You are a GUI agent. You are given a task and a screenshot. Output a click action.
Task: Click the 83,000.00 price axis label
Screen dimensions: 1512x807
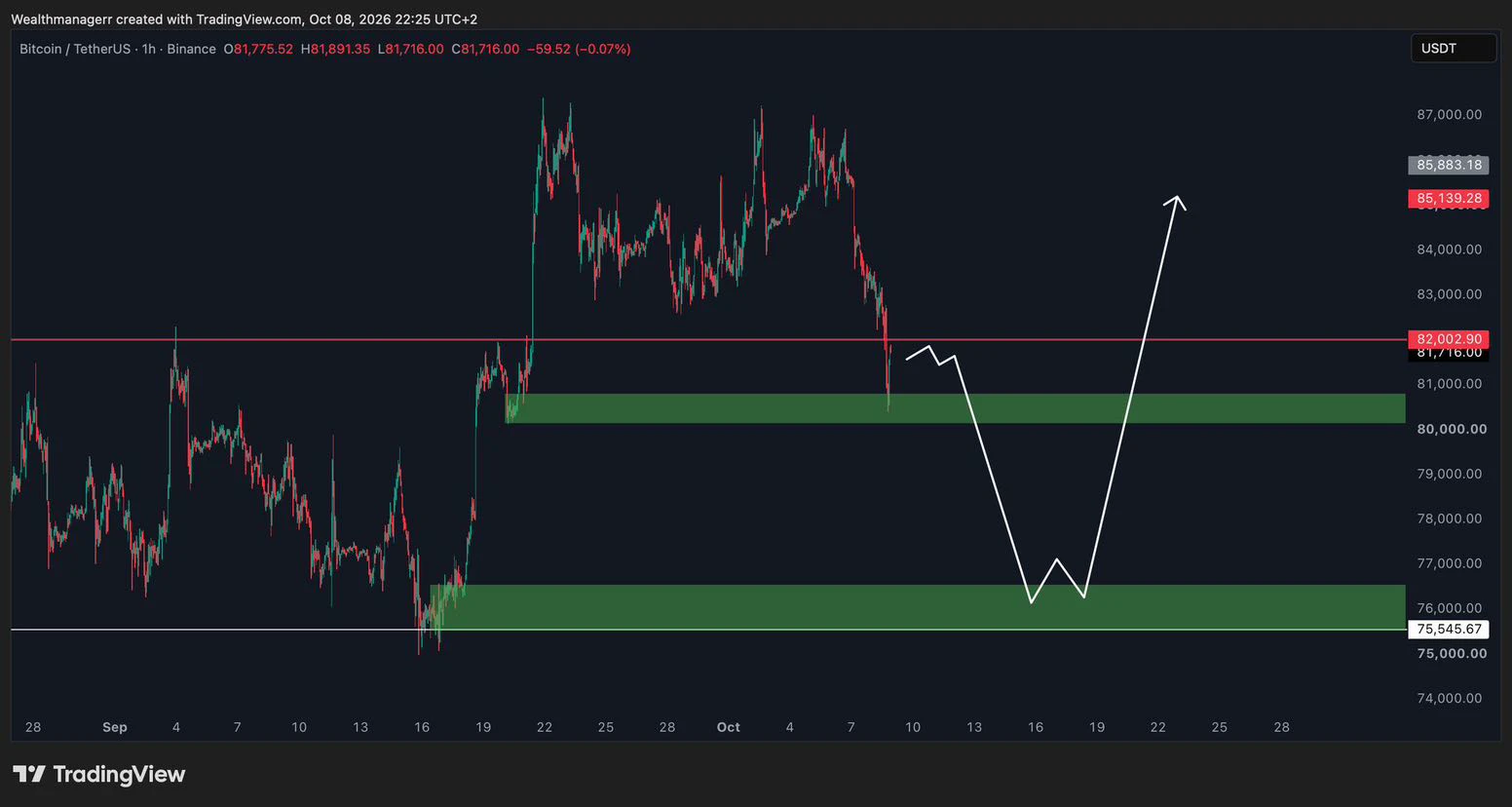pyautogui.click(x=1450, y=294)
